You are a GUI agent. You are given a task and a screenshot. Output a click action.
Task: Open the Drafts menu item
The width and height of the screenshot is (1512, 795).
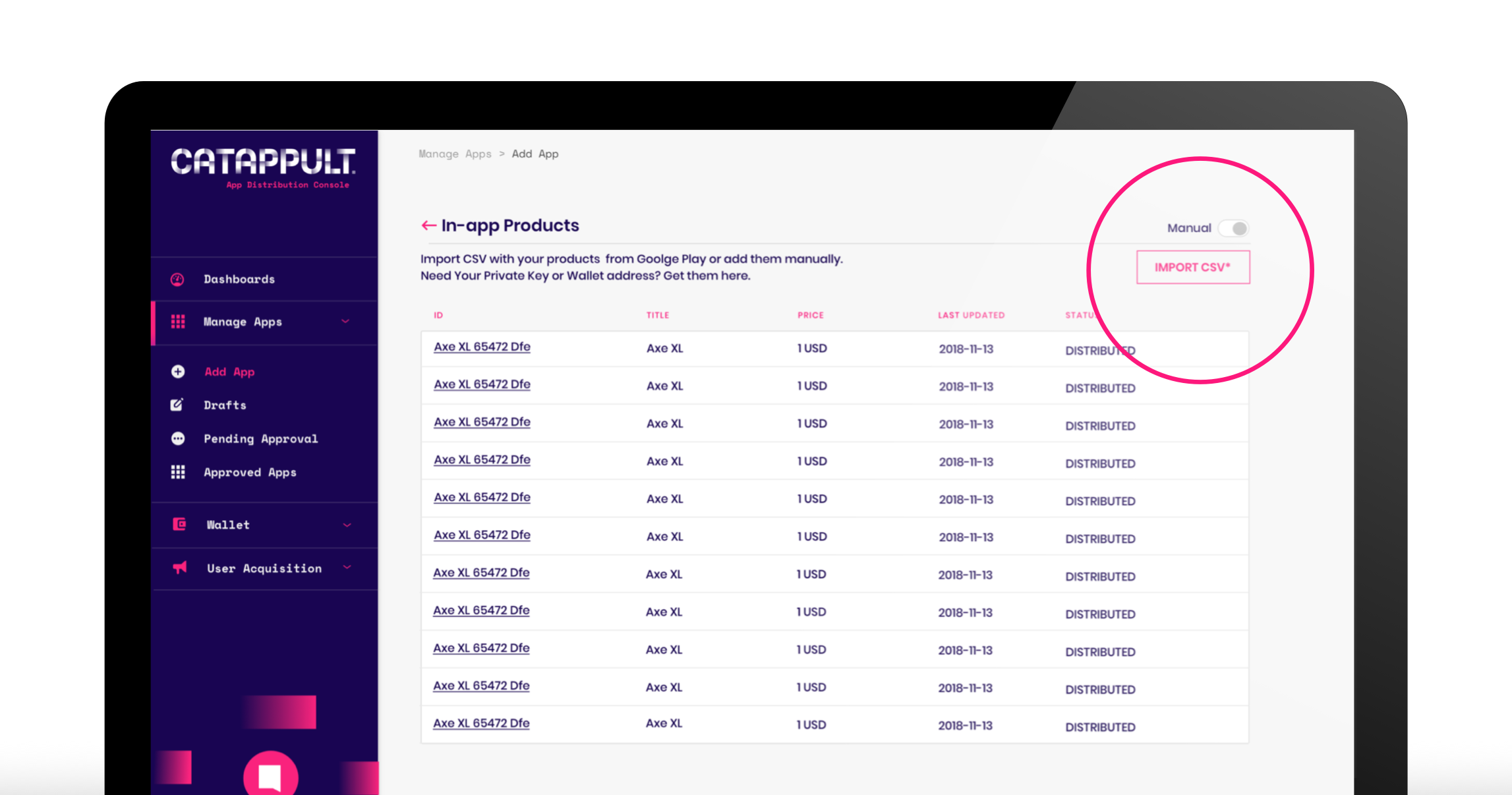coord(225,405)
